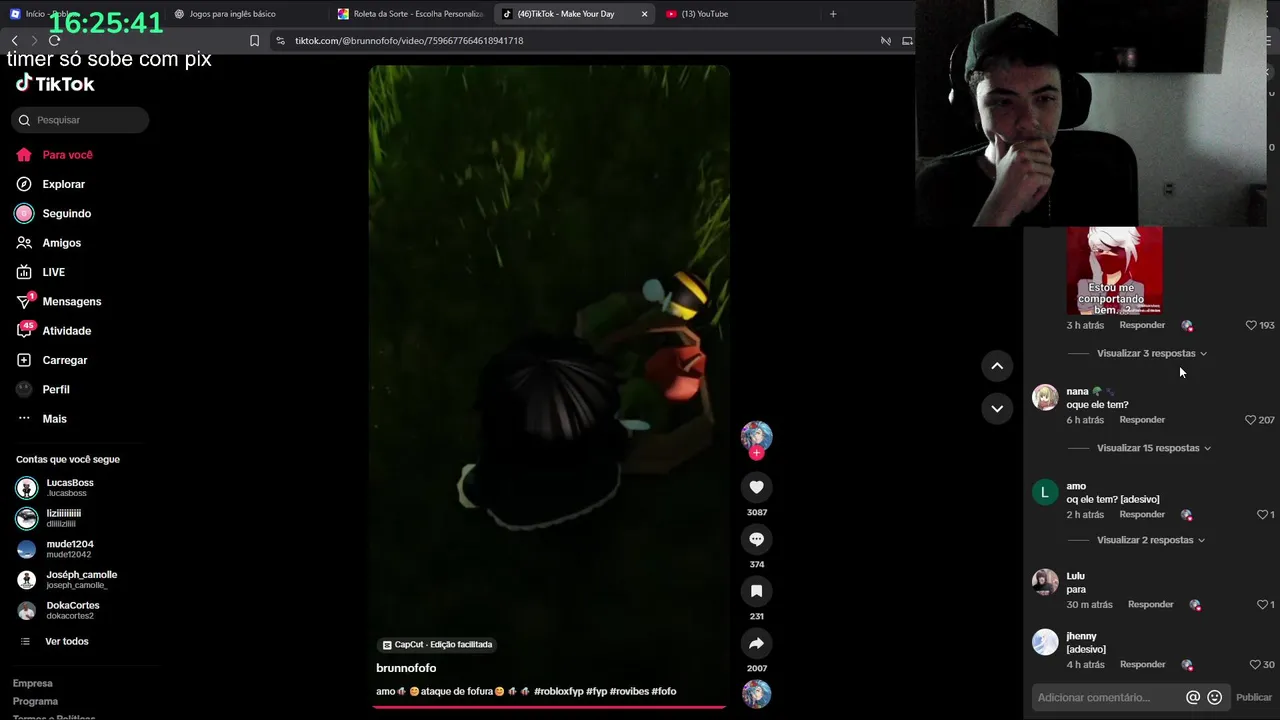
Task: Bookmark the video with favorites icon
Action: pyautogui.click(x=756, y=591)
